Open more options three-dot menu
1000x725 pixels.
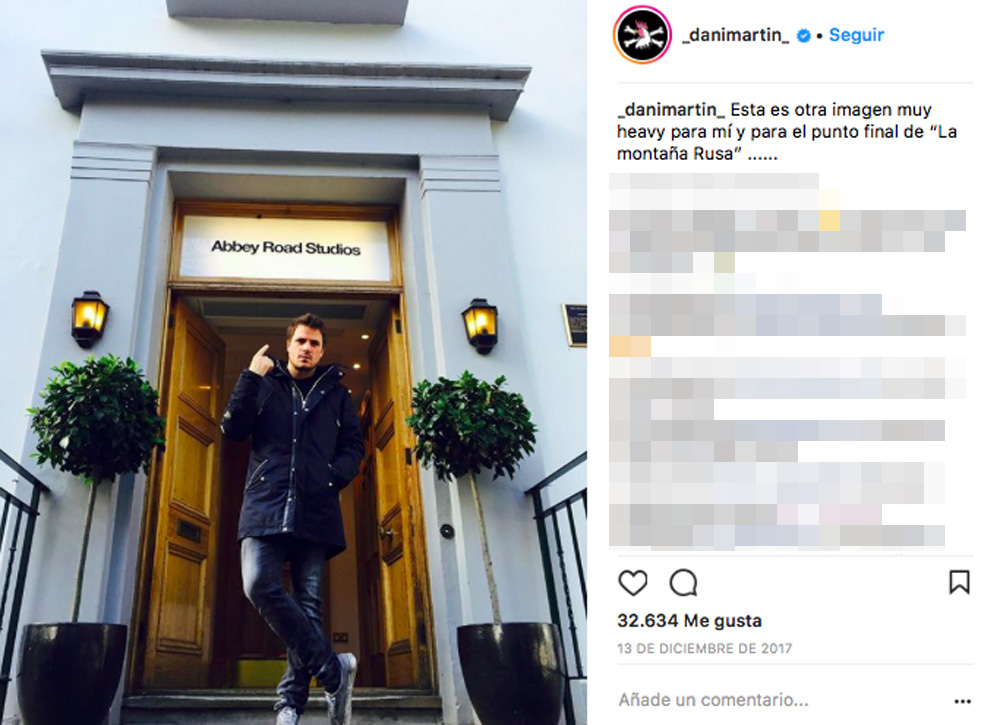coord(962,701)
